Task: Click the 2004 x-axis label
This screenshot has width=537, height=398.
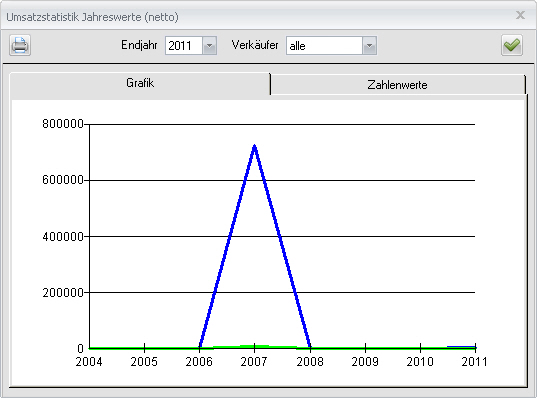Action: coord(89,362)
